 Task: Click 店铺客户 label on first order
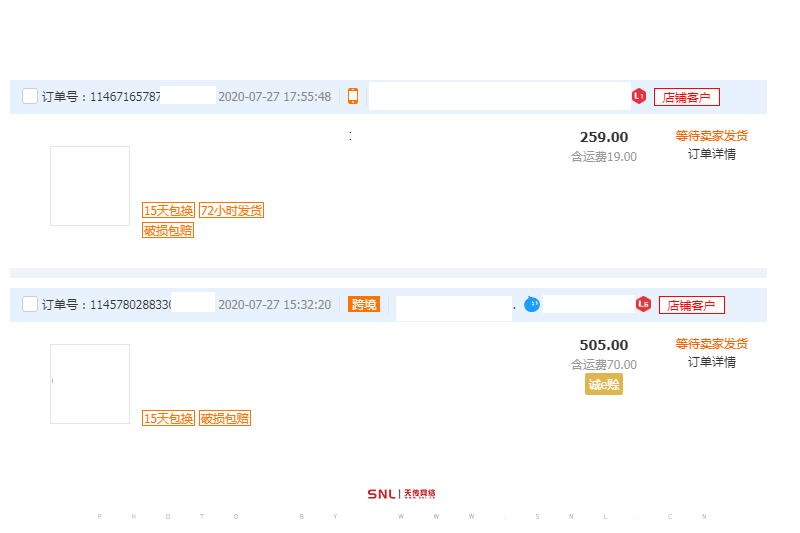coord(687,97)
